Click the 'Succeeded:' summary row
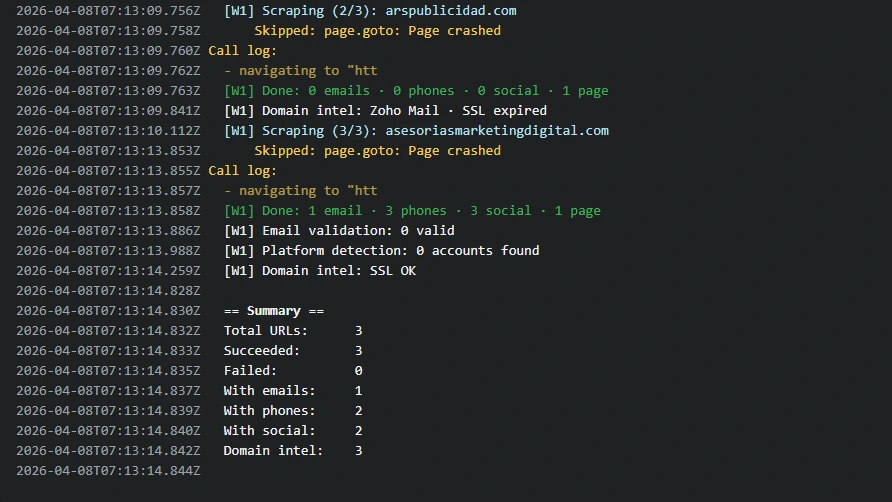Image resolution: width=892 pixels, height=502 pixels. coord(293,351)
